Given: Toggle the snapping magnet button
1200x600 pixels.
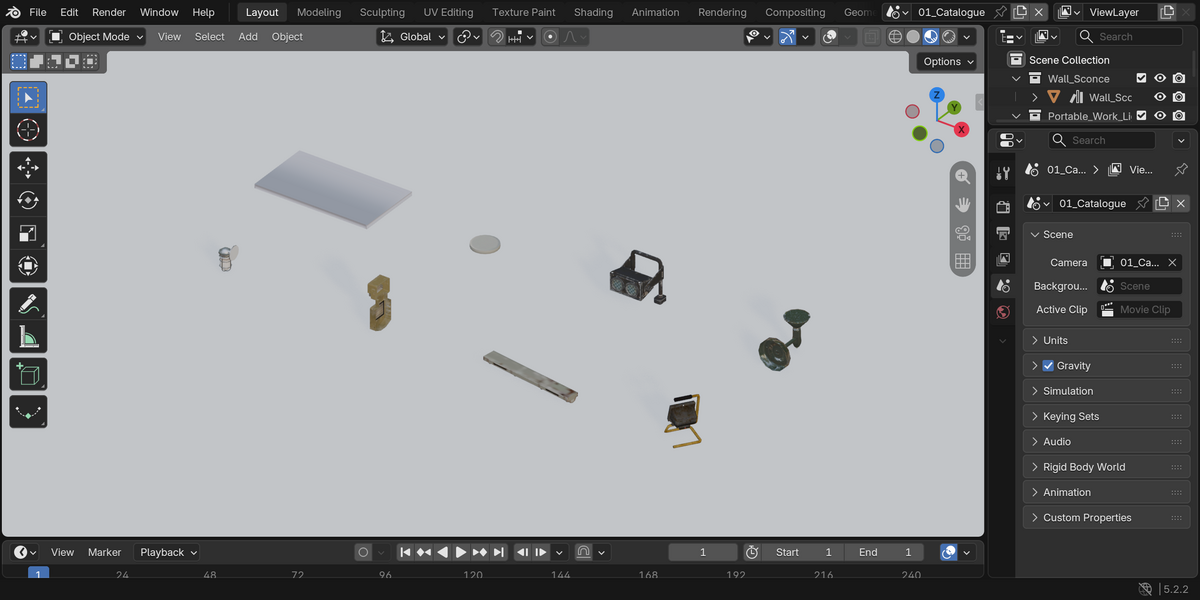Looking at the screenshot, I should 497,37.
